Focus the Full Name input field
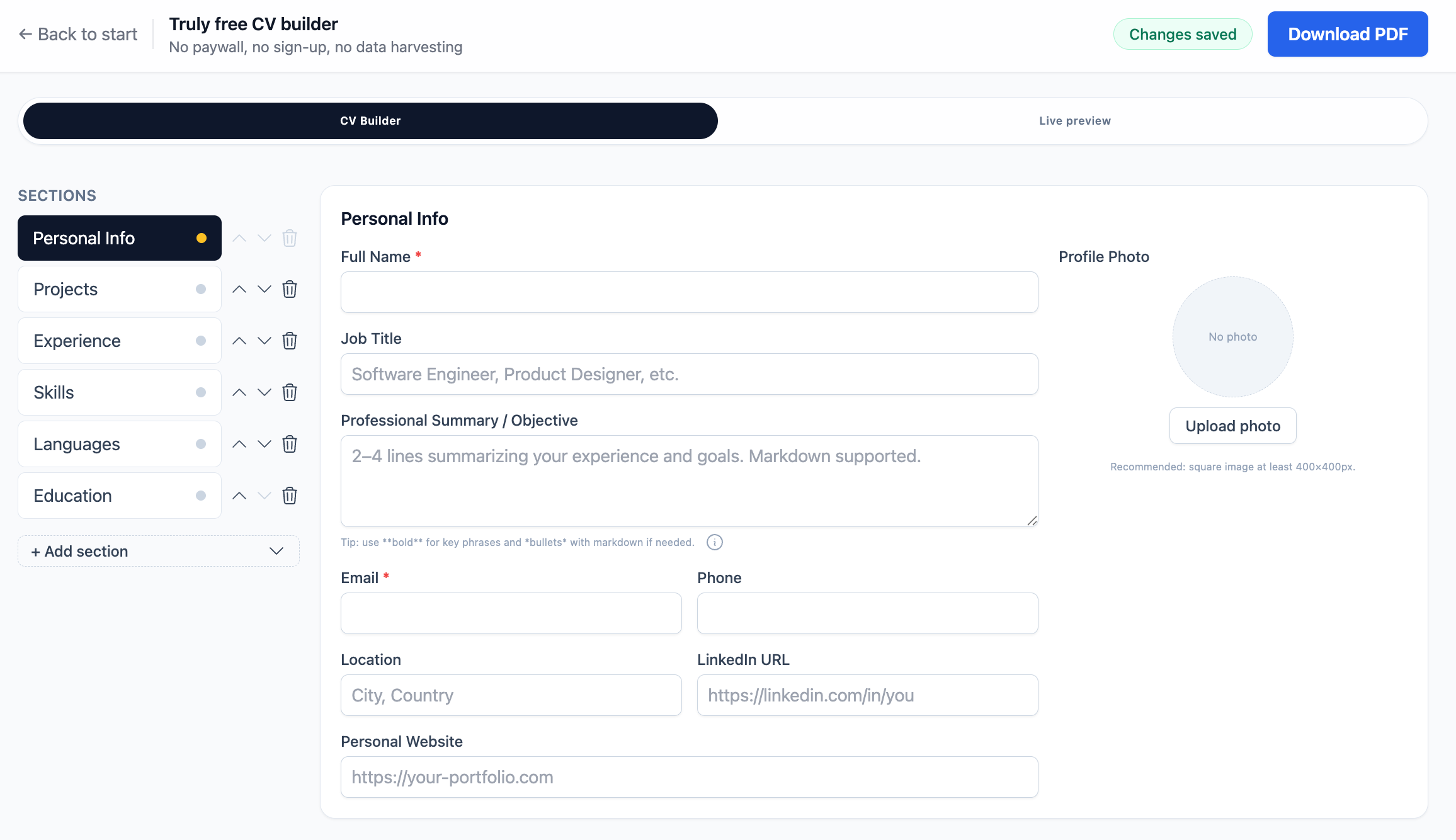 coord(689,292)
